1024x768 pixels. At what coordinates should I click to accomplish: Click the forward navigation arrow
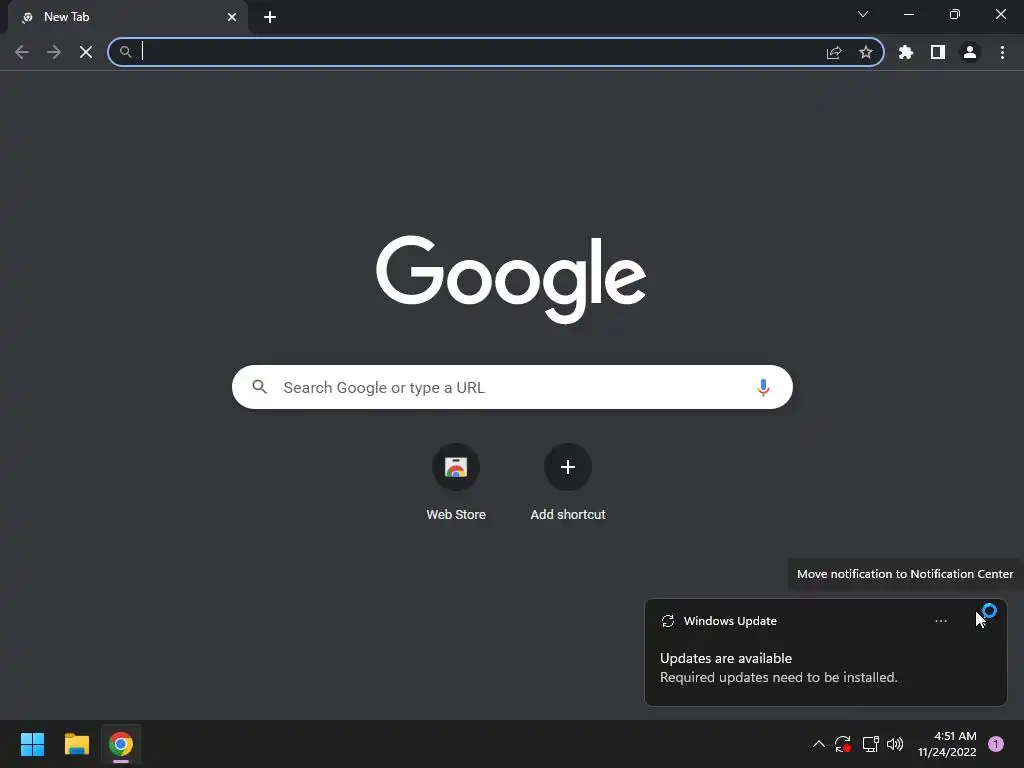point(54,52)
